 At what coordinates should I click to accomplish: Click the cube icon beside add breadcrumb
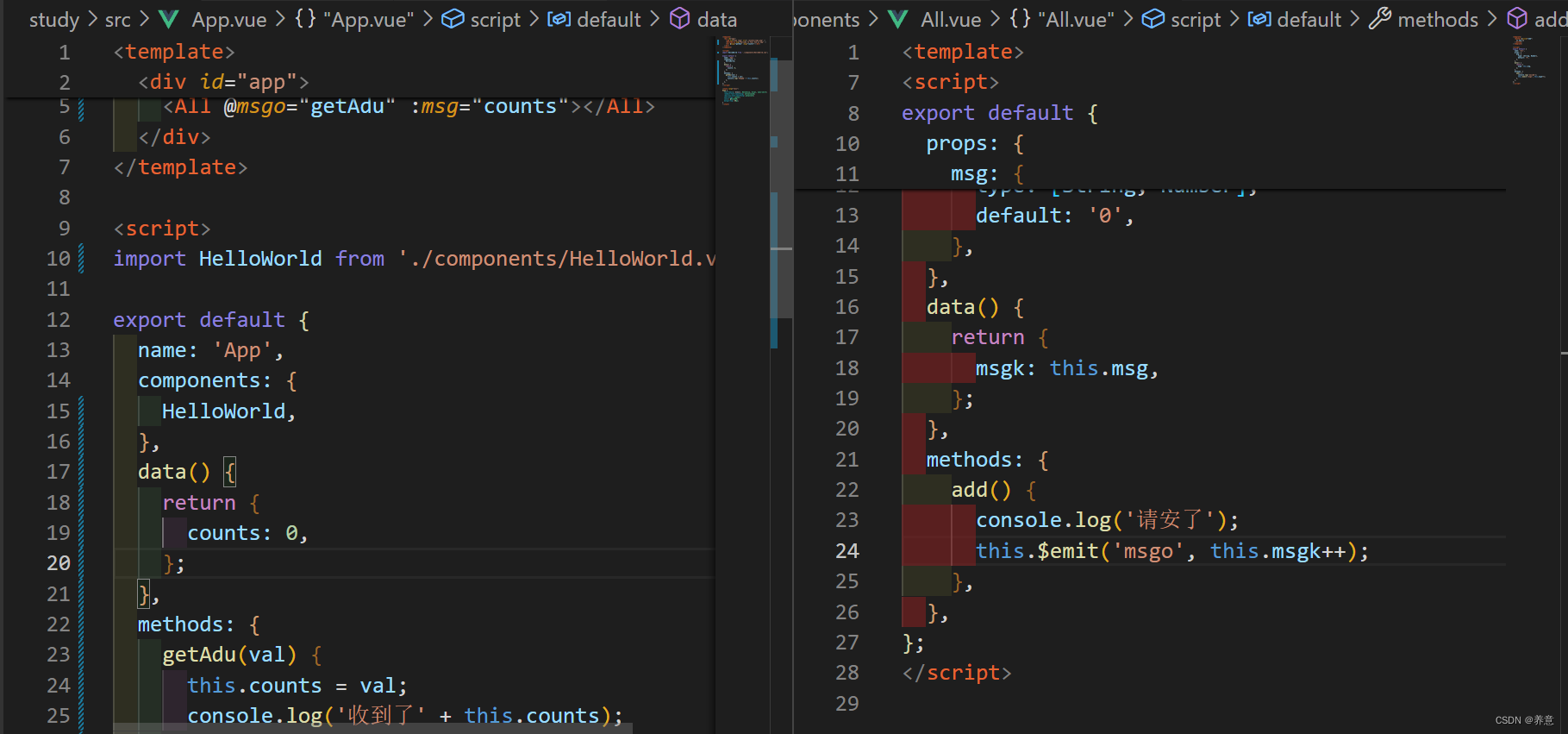[1517, 19]
